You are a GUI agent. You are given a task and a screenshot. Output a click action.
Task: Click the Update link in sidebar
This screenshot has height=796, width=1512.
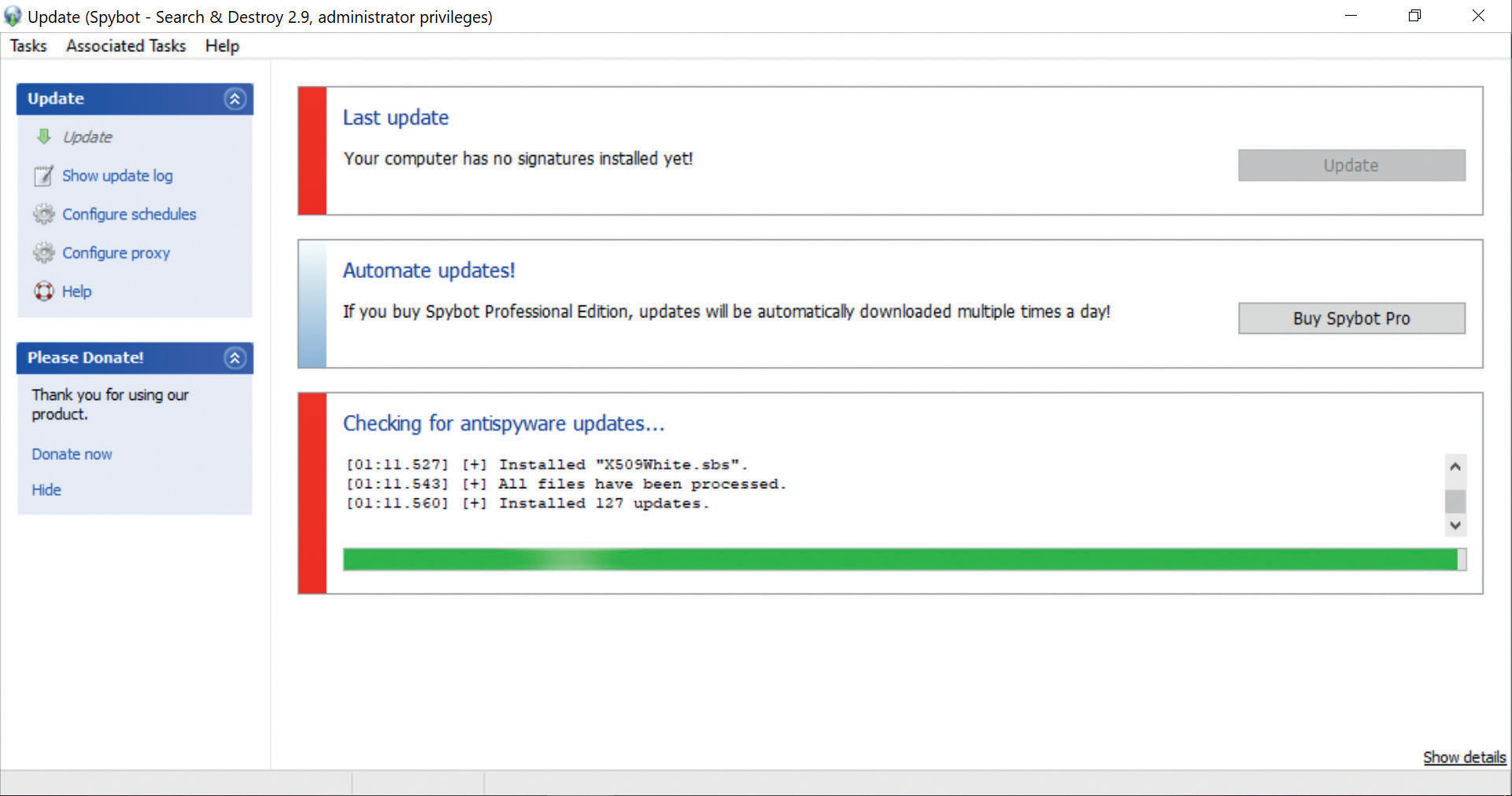coord(87,137)
